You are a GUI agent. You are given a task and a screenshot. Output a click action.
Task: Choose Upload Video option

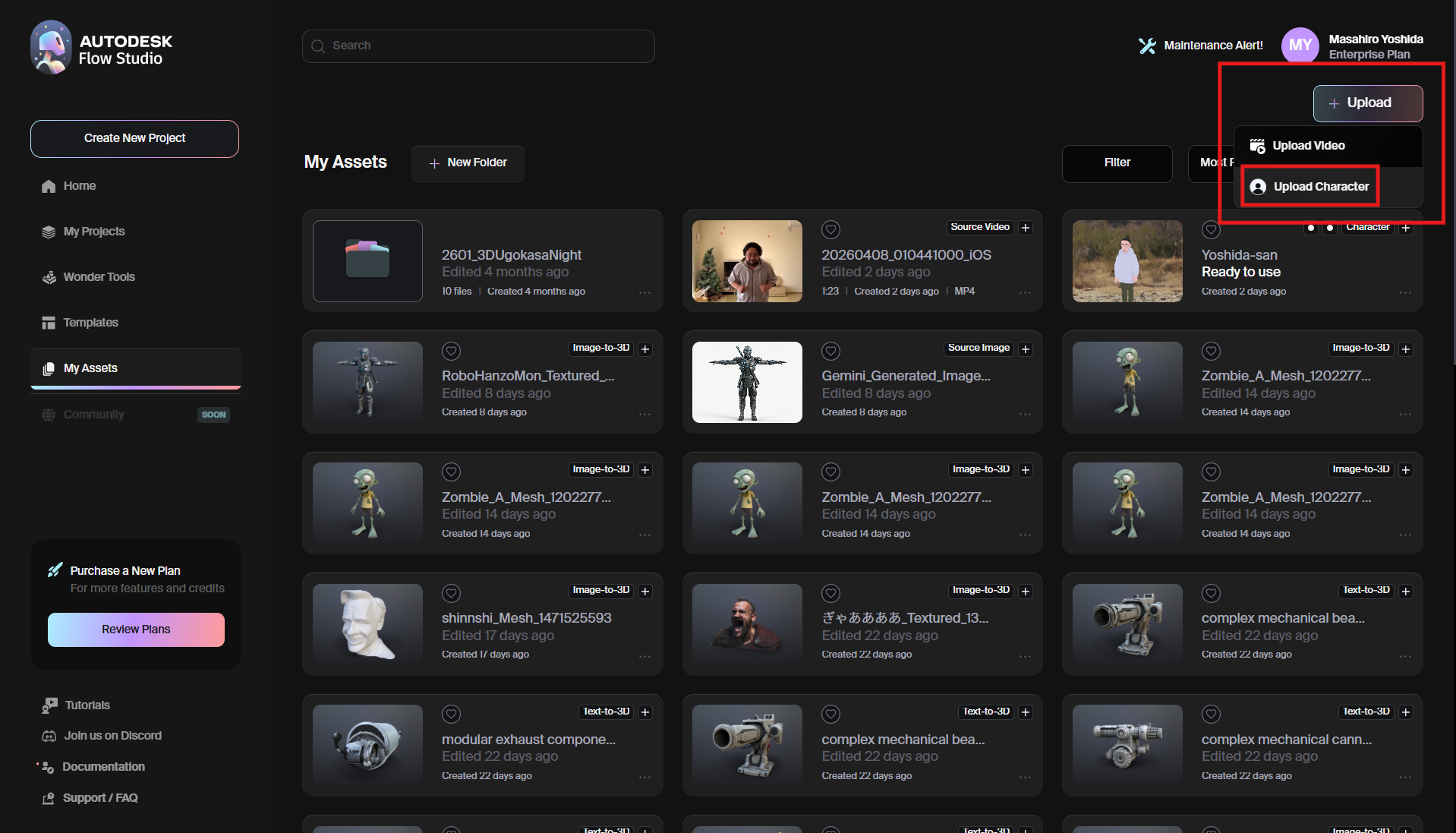coord(1308,146)
